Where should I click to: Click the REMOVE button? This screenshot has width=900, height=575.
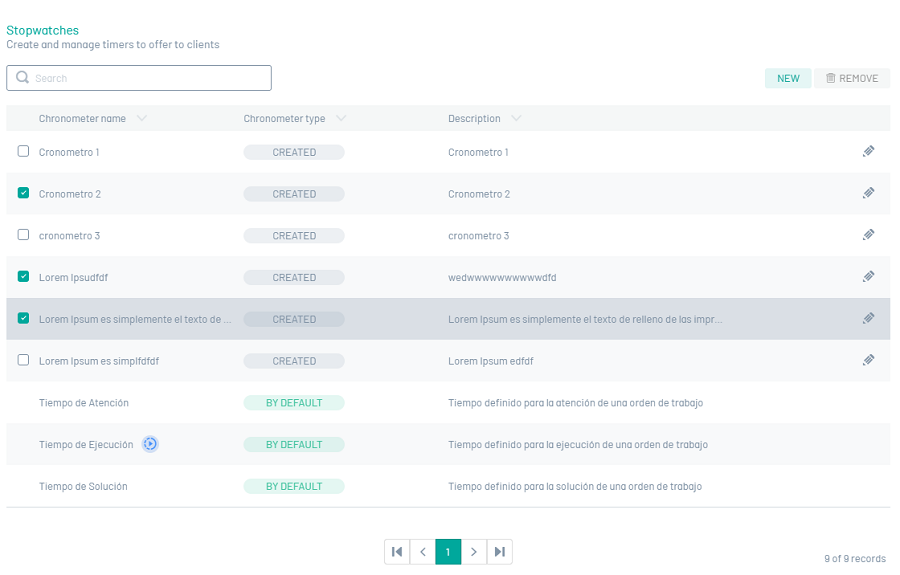[x=852, y=79]
